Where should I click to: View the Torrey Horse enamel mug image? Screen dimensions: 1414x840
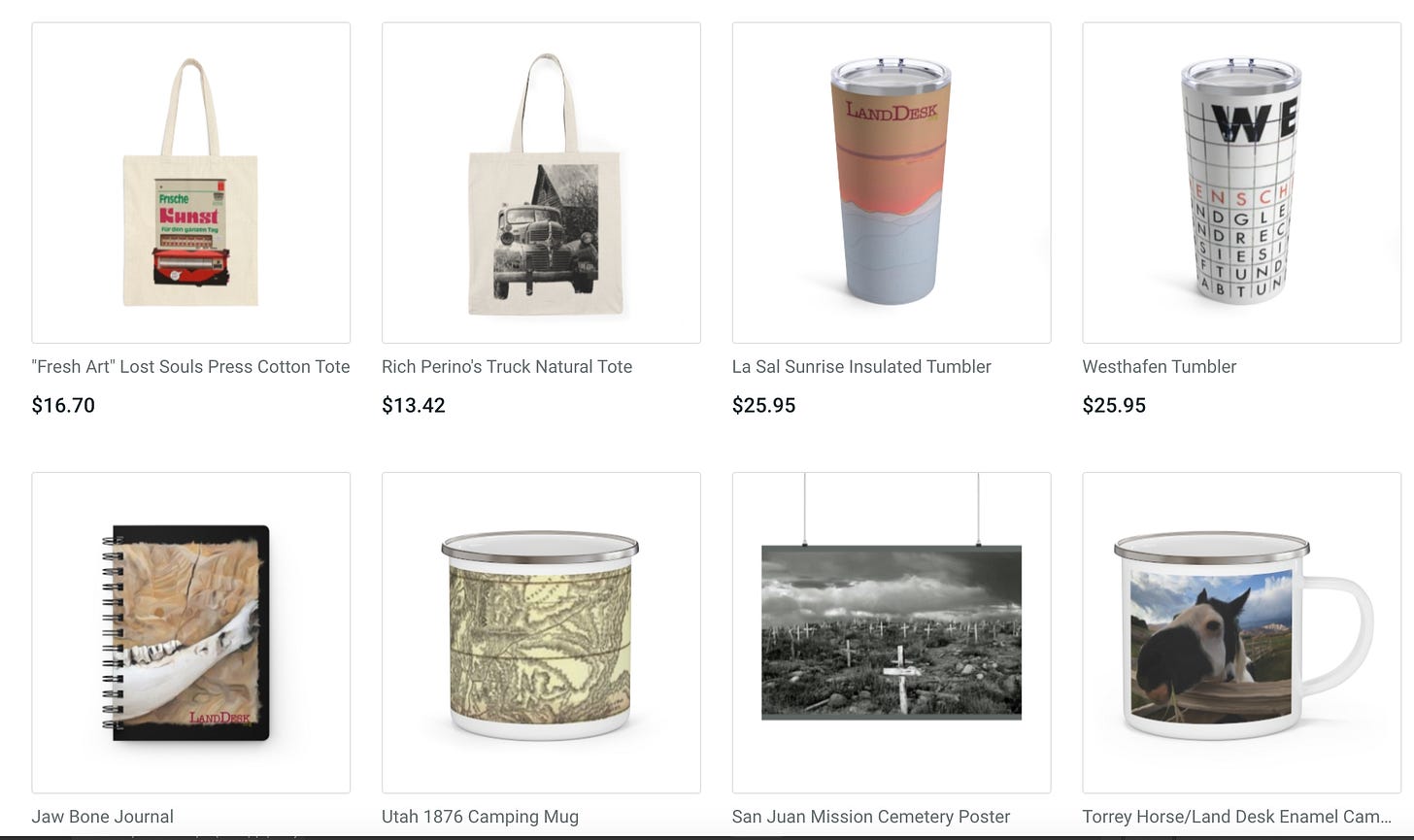pos(1242,633)
